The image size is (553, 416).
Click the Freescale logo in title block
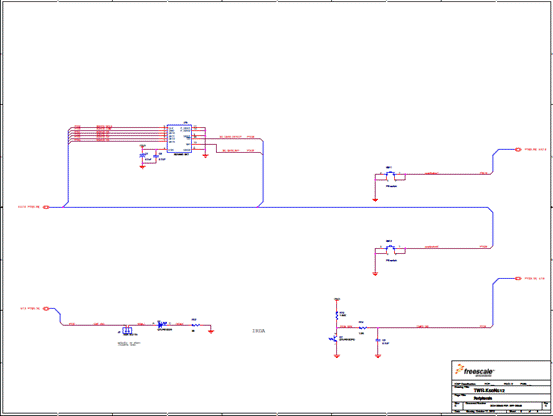click(x=475, y=371)
